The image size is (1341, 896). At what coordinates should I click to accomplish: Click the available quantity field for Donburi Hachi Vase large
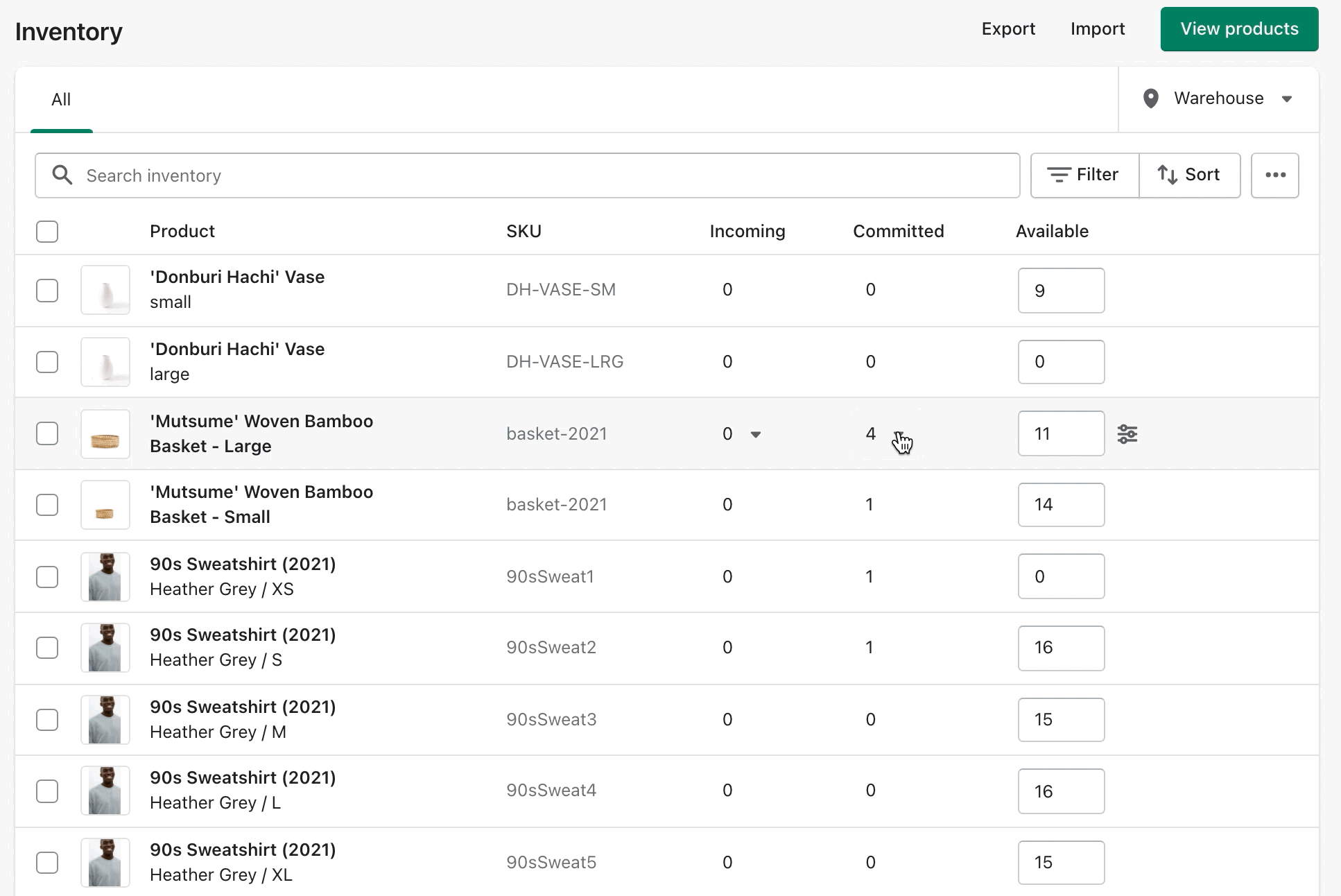pyautogui.click(x=1062, y=362)
